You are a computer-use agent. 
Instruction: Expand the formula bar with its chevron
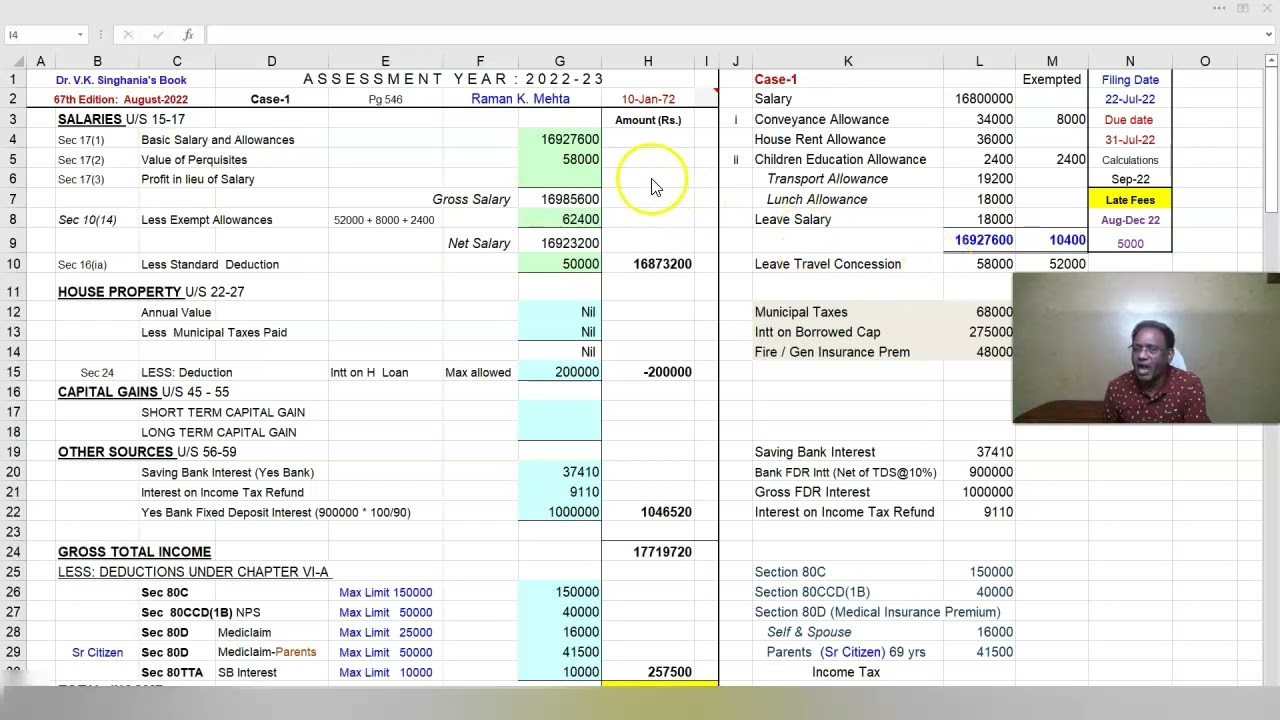(x=1269, y=35)
